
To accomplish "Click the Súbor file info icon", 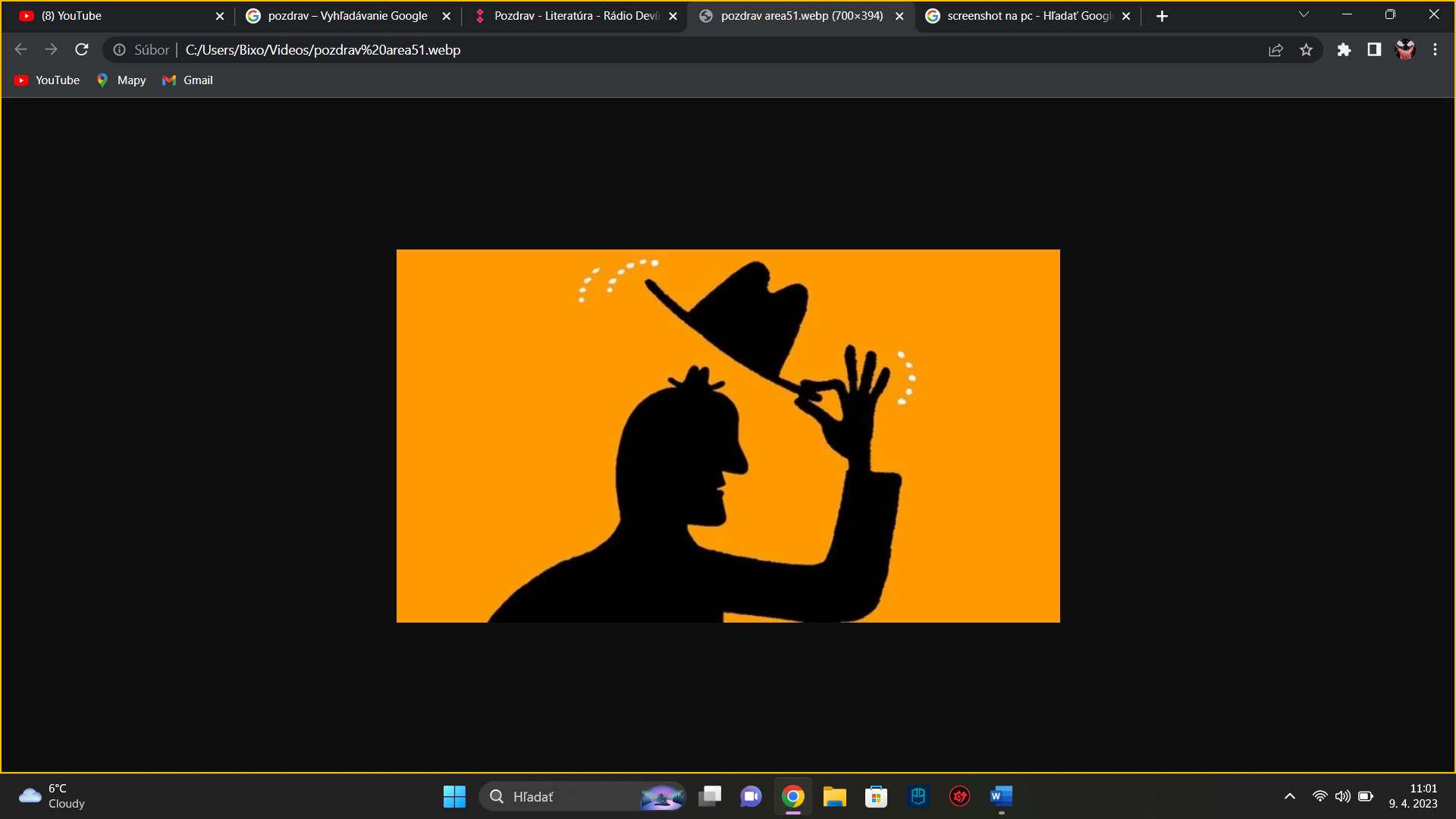I will click(x=120, y=50).
